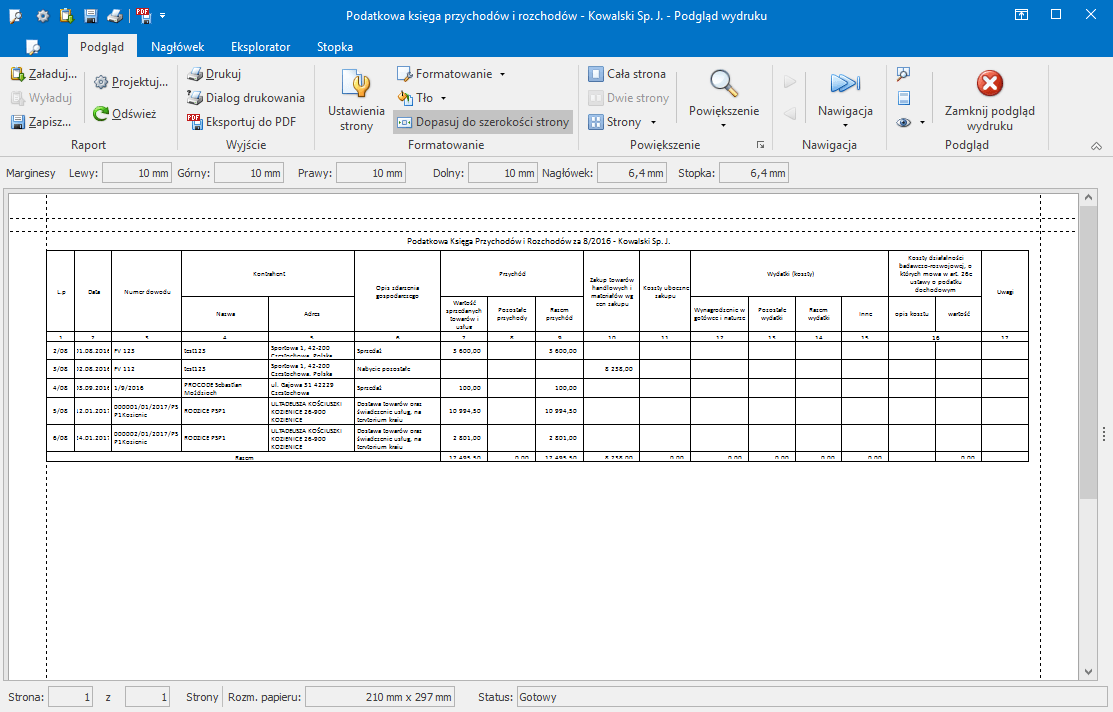
Task: Toggle Dopasuj do szerokości strony
Action: [x=485, y=121]
